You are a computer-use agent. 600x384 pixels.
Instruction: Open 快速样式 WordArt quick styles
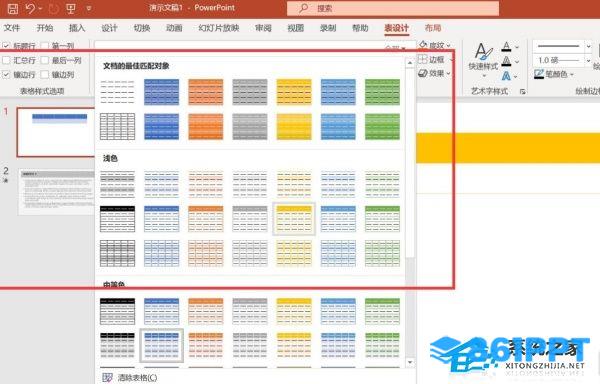point(484,57)
